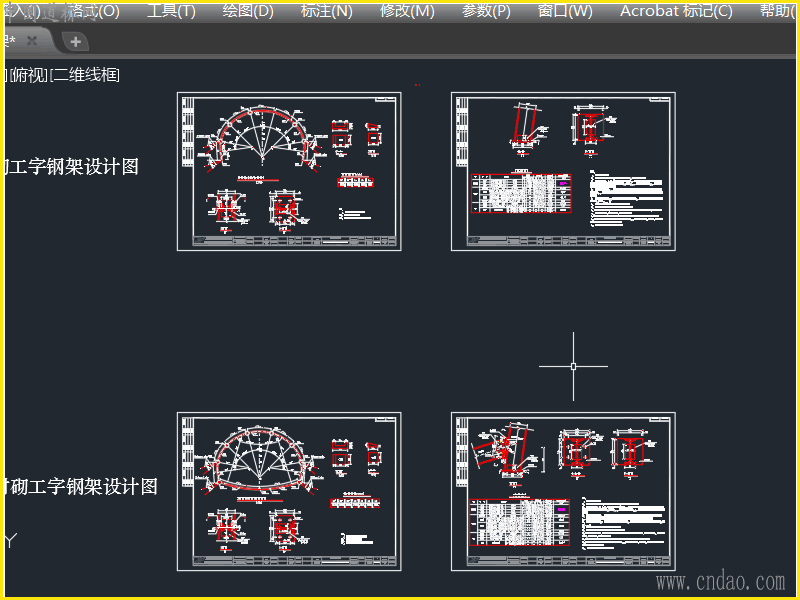Viewport: 800px width, 600px height.
Task: Open the 标注(N) menu
Action: (x=327, y=11)
